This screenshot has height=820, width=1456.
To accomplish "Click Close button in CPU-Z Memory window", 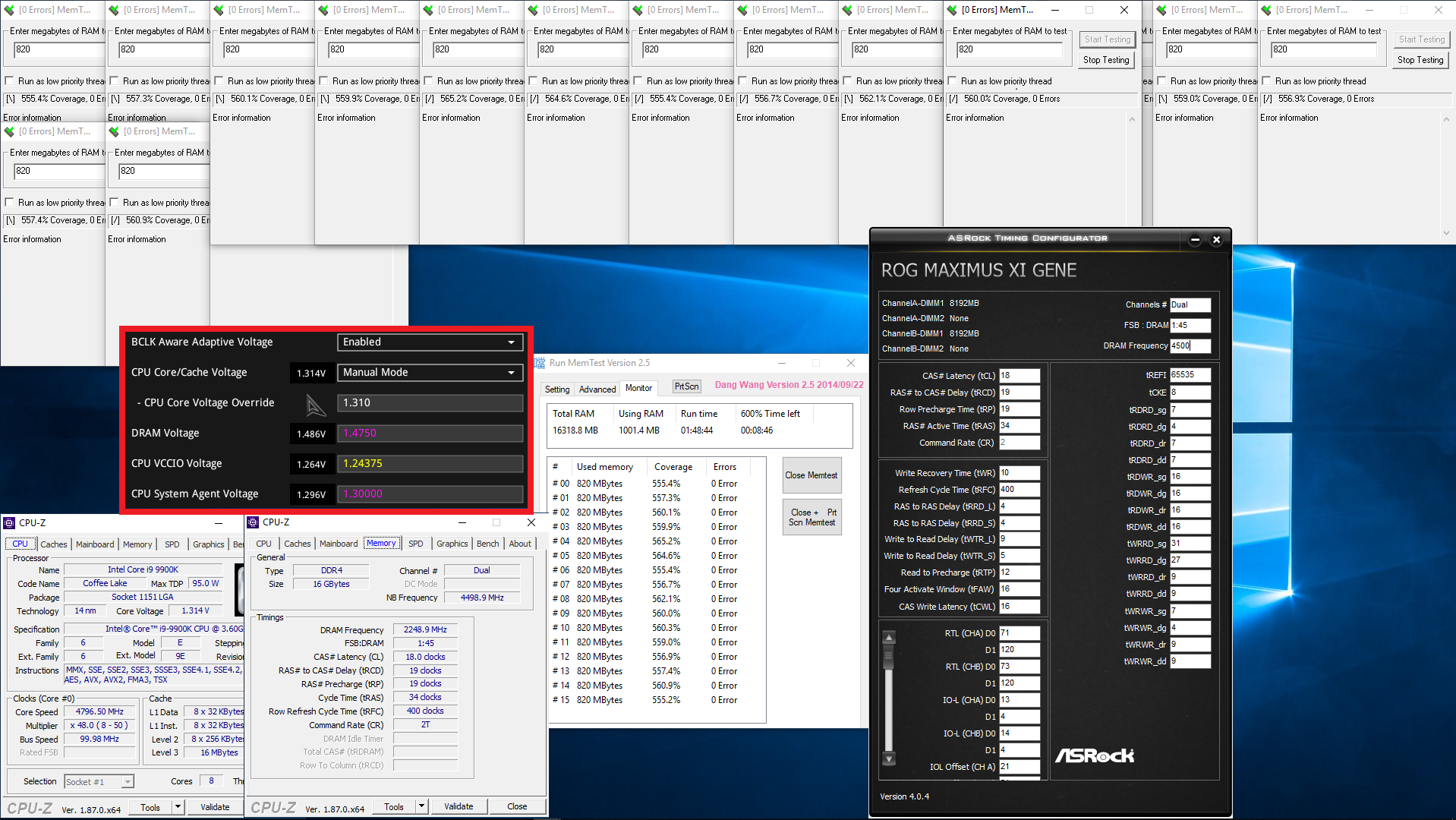I will [x=517, y=806].
